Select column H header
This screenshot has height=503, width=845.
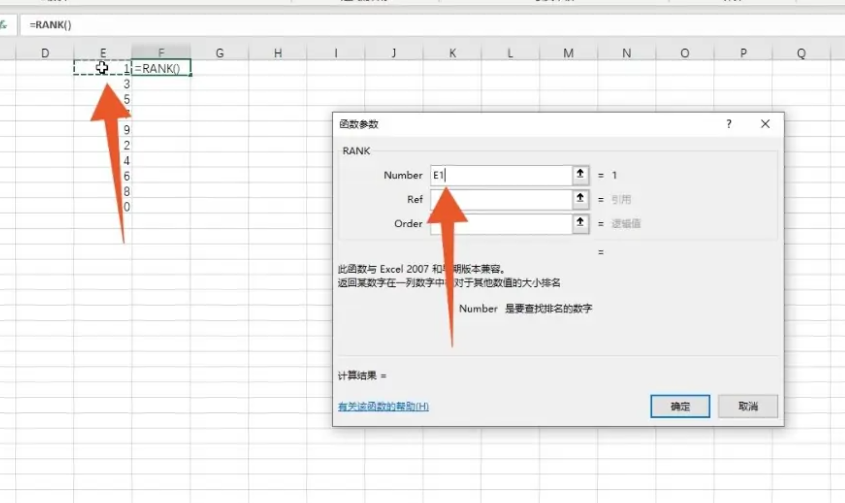(277, 52)
